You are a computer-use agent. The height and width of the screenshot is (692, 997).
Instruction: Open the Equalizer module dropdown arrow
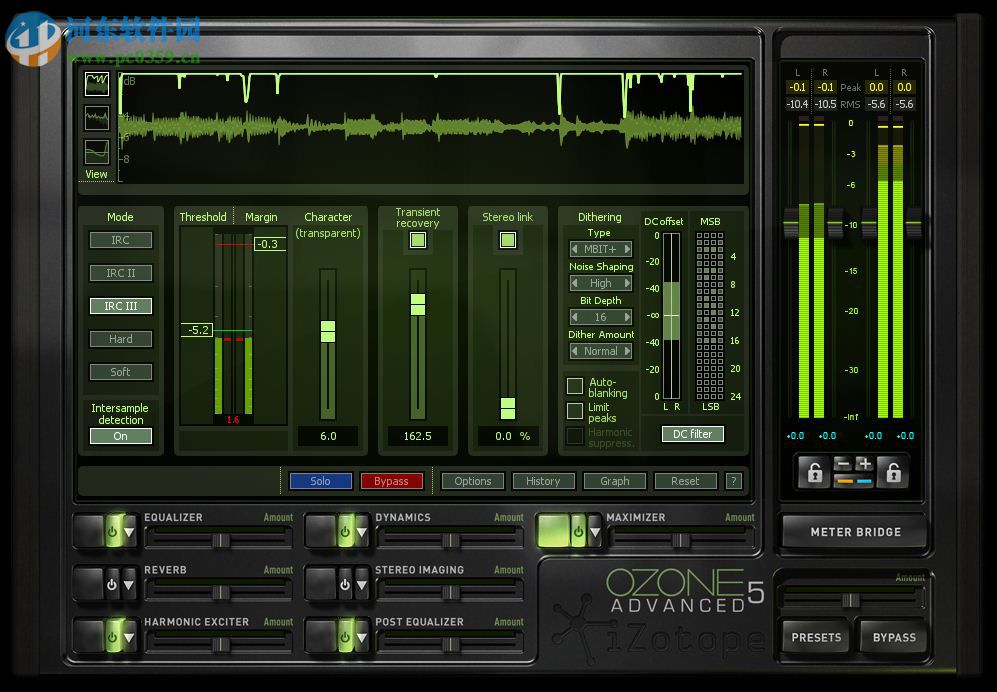129,532
